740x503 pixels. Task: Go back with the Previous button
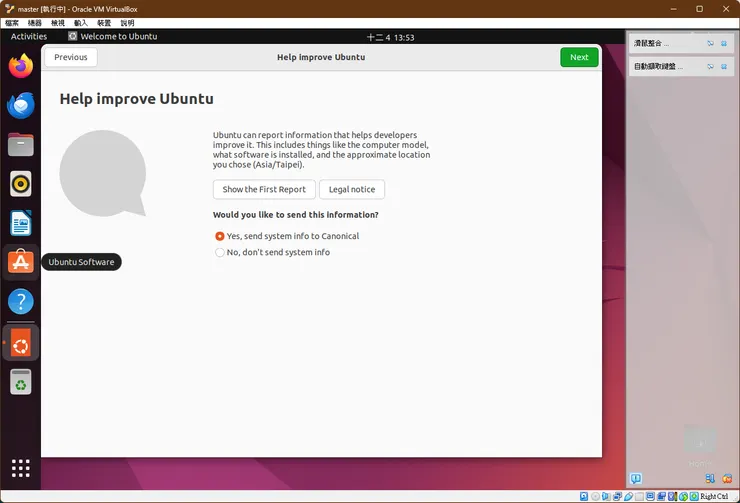pyautogui.click(x=71, y=57)
